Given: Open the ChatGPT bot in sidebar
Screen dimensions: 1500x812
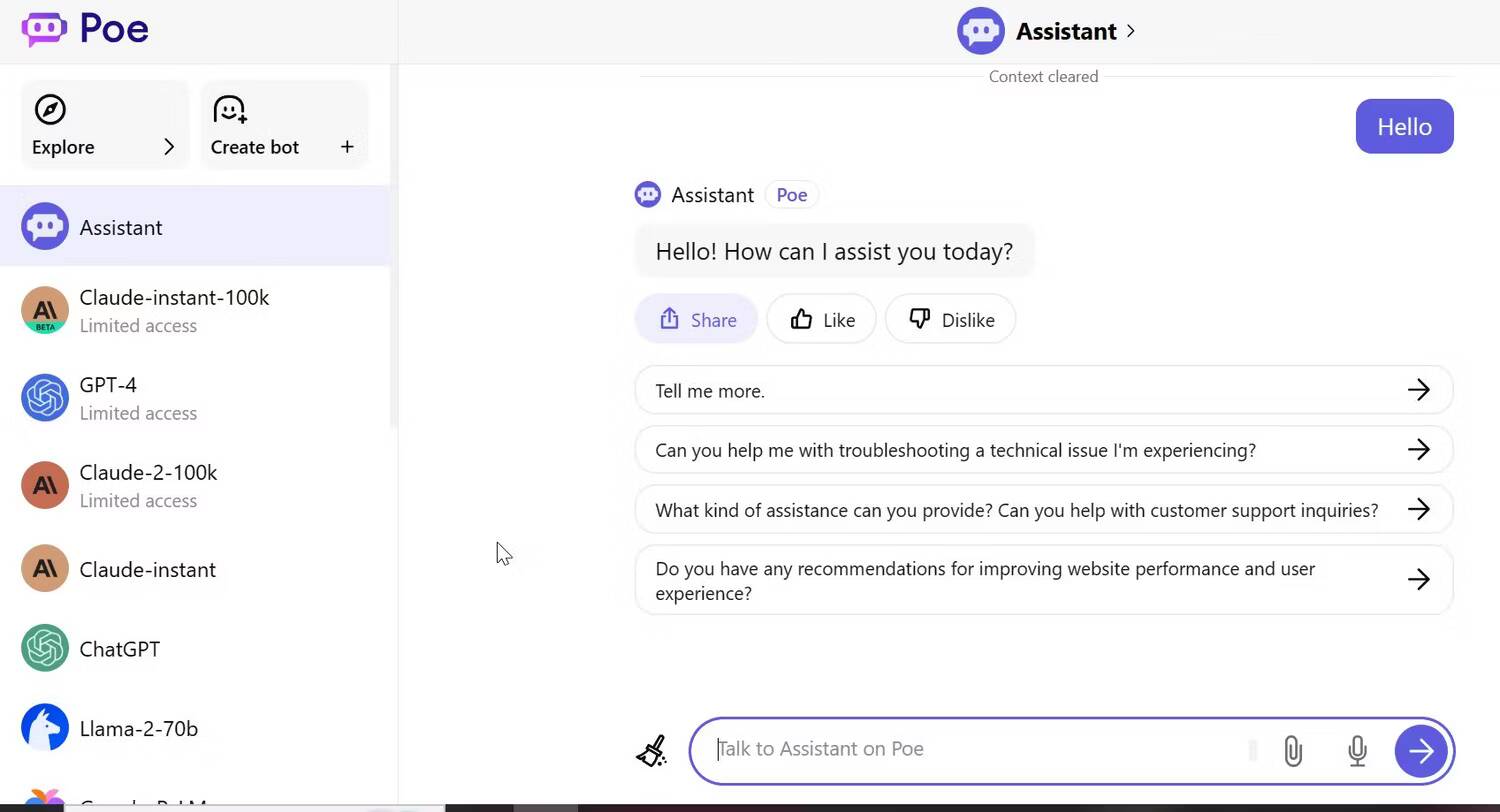Looking at the screenshot, I should 119,649.
